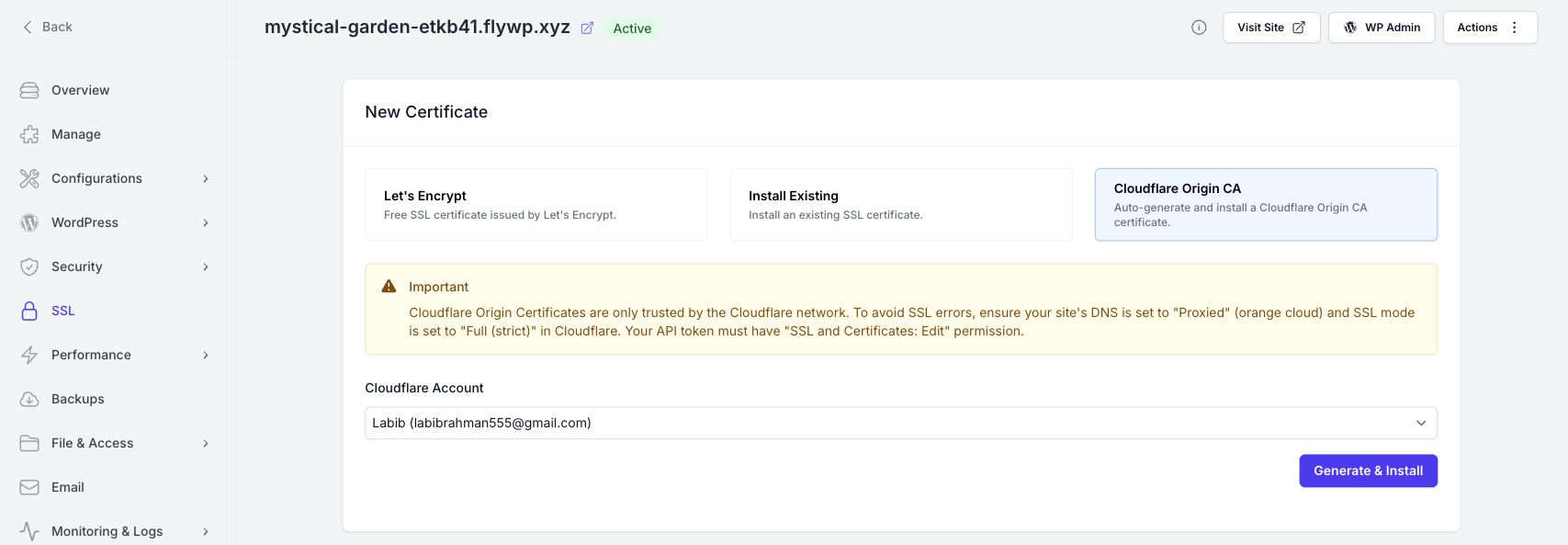1568x545 pixels.
Task: Click the Security shield icon
Action: click(29, 267)
